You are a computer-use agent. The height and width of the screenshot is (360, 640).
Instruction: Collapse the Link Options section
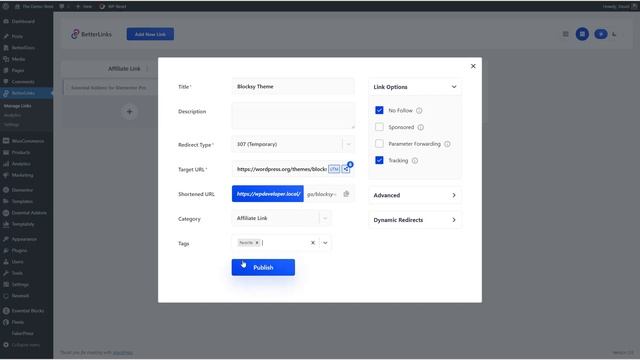coord(415,87)
